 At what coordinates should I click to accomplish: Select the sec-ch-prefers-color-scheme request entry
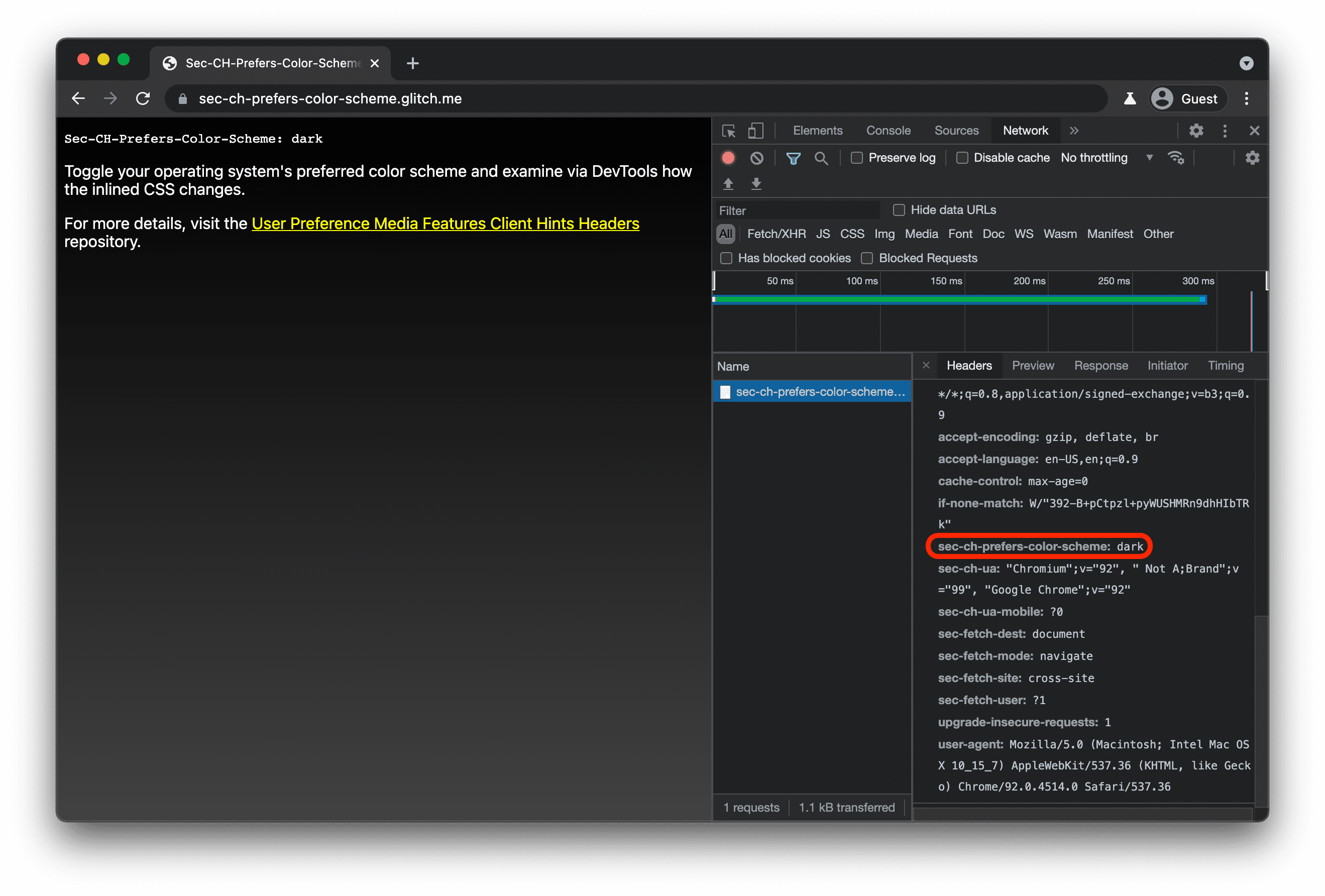pyautogui.click(x=813, y=391)
